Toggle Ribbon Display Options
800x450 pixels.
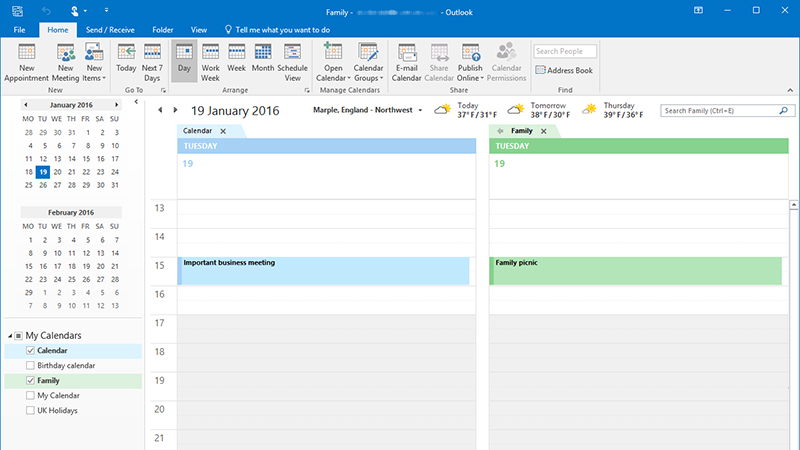[698, 10]
